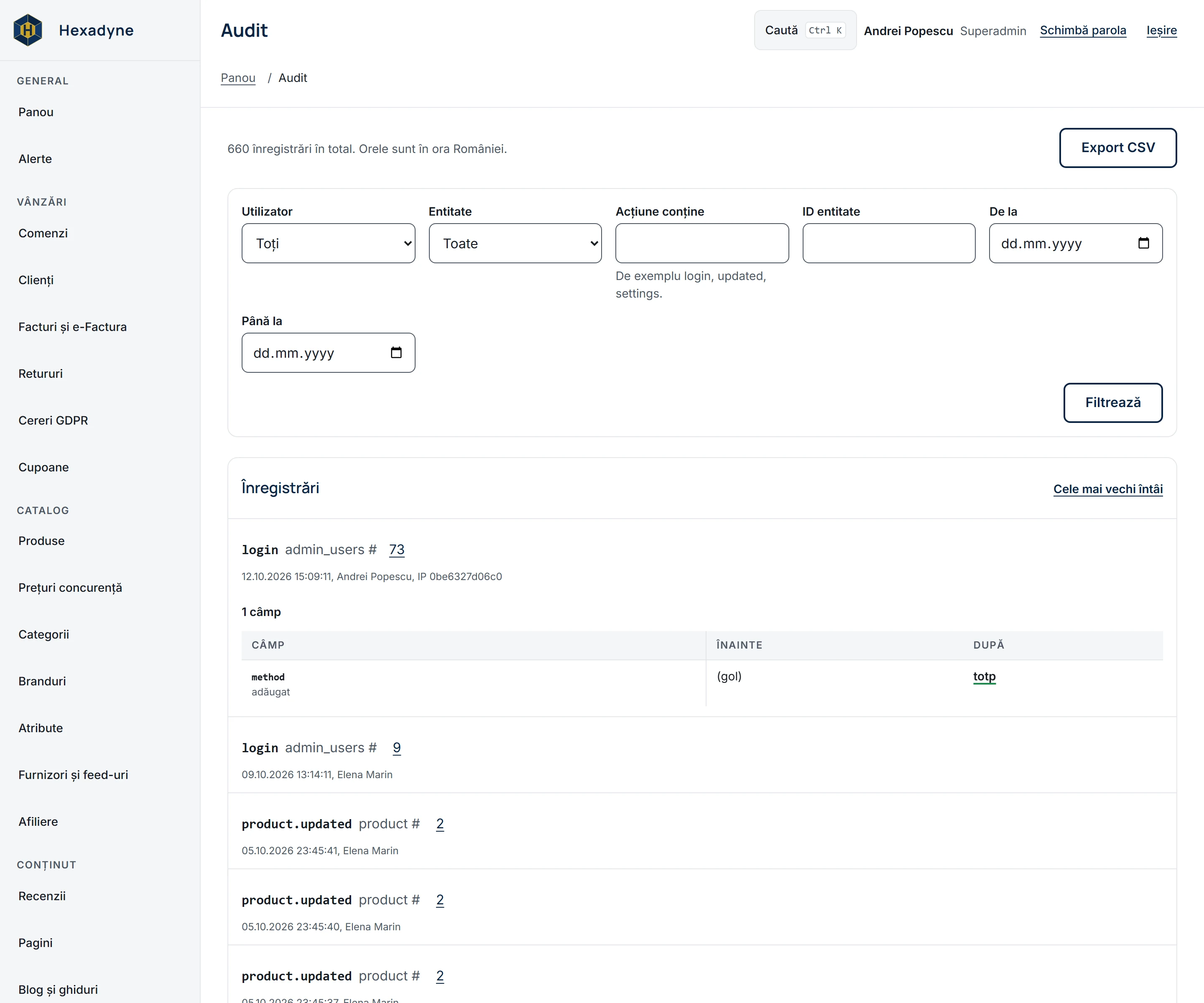Open Pagini in the sidebar
1204x1003 pixels.
click(36, 943)
